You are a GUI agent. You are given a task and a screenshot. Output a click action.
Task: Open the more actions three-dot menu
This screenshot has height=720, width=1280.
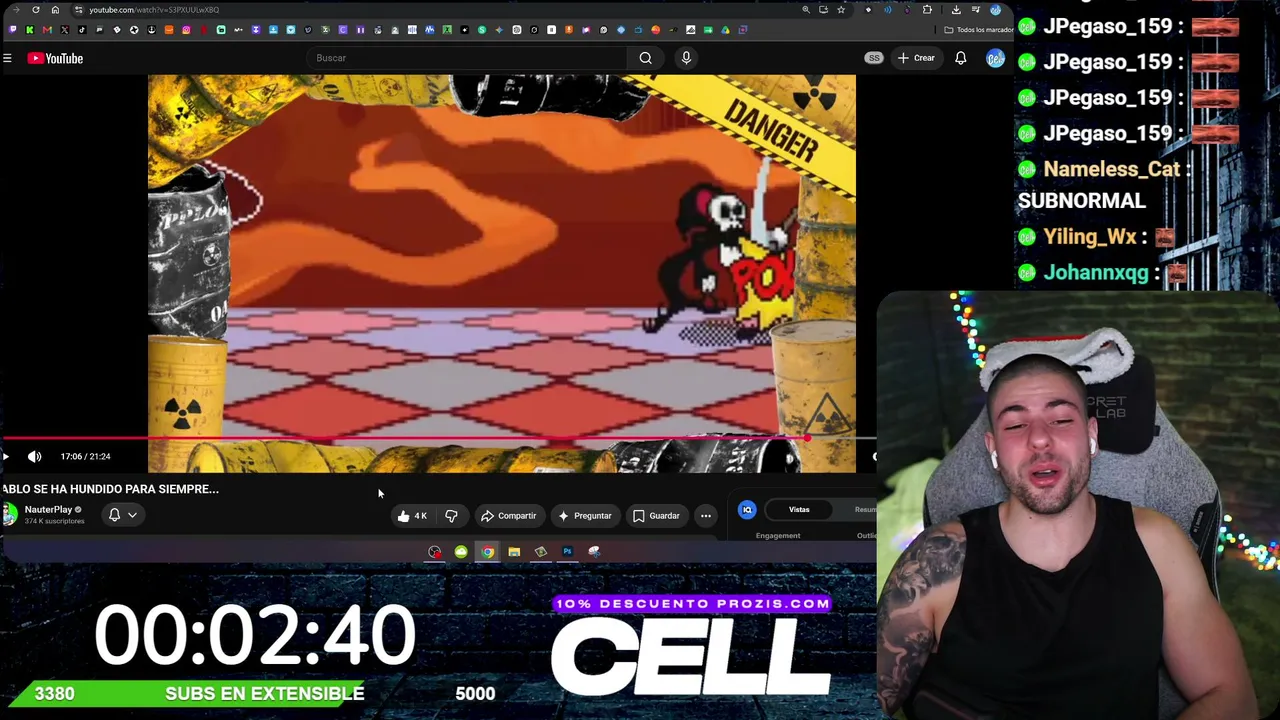tap(706, 516)
